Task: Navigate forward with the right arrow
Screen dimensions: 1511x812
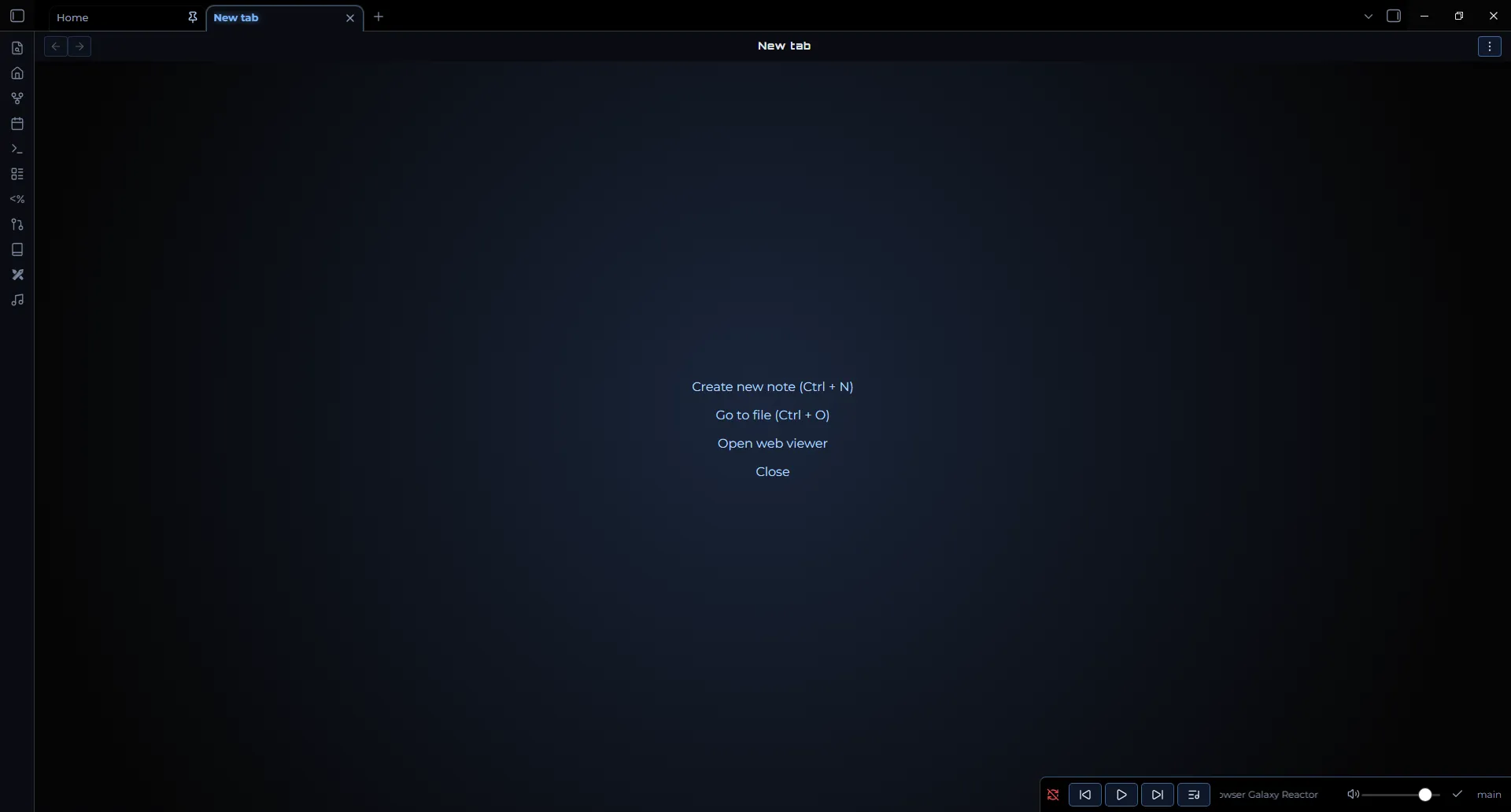Action: (79, 46)
